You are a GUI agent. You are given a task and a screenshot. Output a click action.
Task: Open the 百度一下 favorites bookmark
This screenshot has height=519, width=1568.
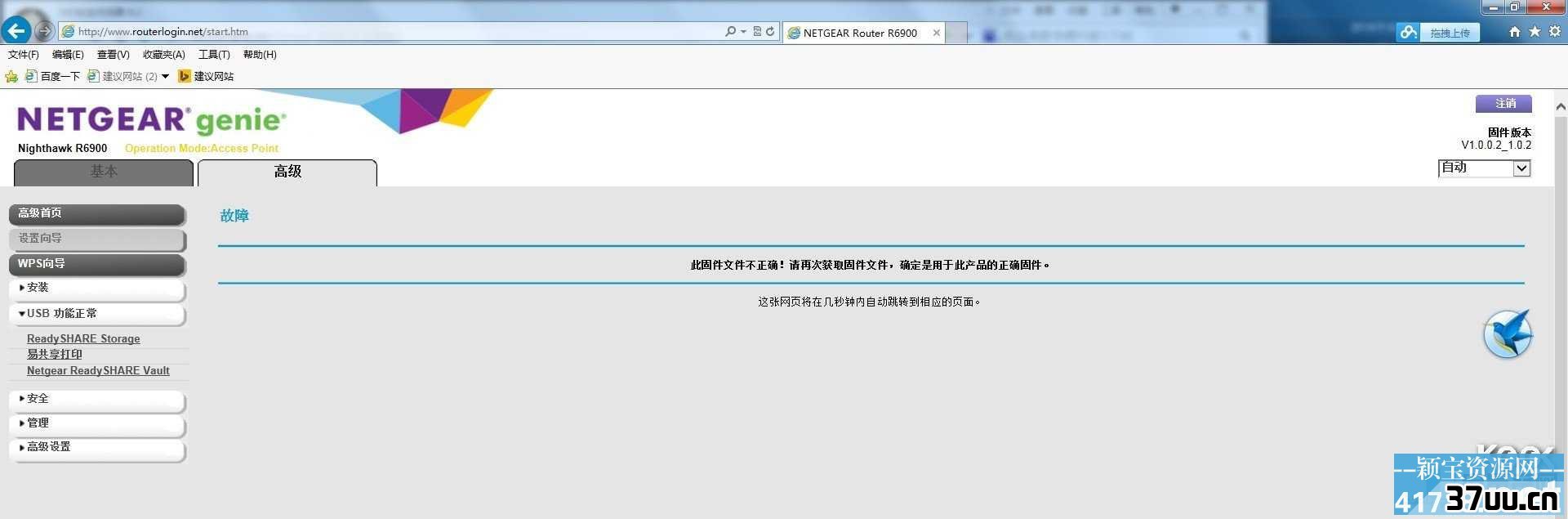click(52, 76)
